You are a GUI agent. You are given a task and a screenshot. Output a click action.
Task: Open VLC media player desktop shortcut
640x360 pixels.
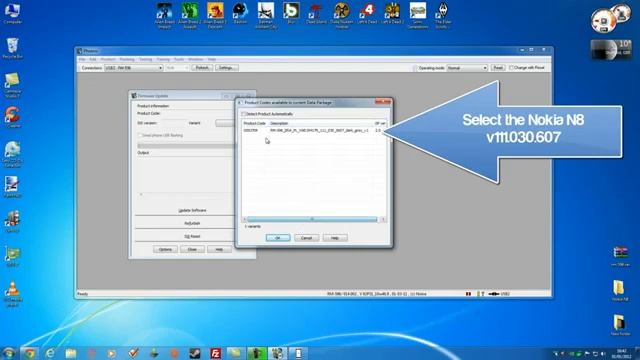pyautogui.click(x=12, y=294)
